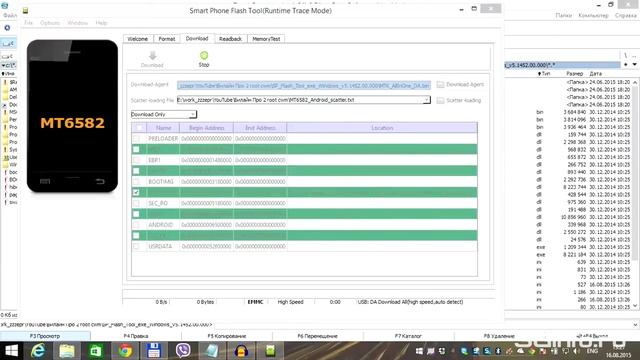Screen dimensions: 640x360
Task: Toggle the BOOTIMG row checkbox
Action: [136, 182]
